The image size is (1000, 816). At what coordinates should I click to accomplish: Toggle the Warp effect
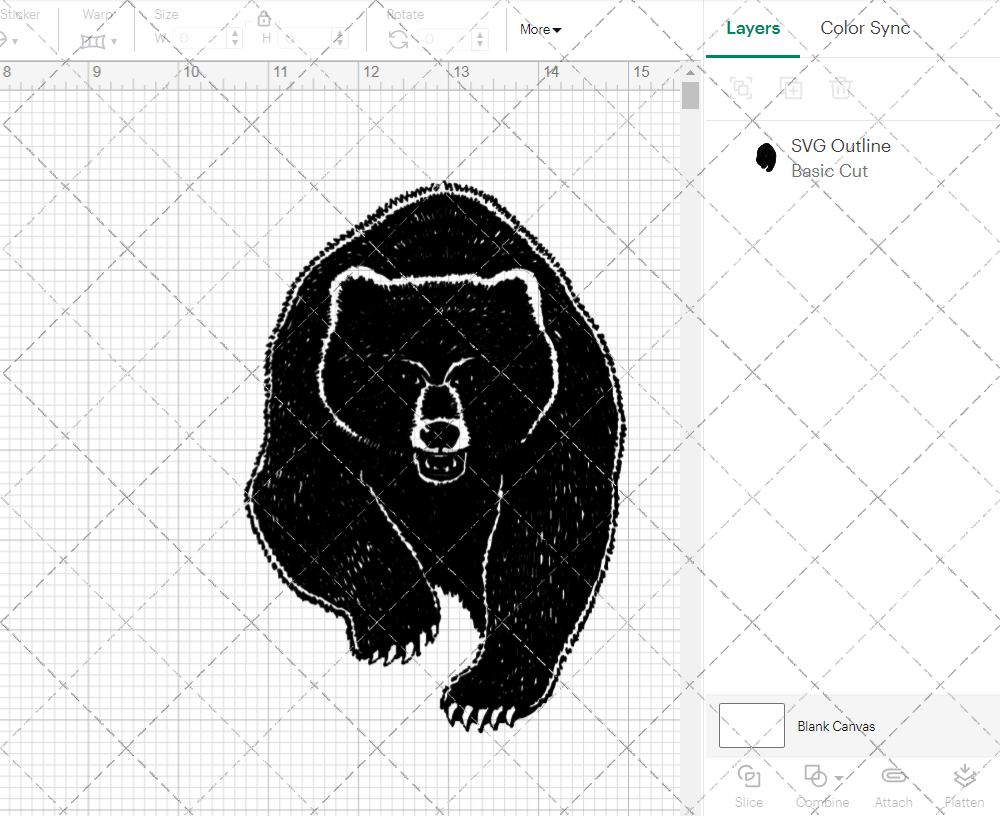93,40
